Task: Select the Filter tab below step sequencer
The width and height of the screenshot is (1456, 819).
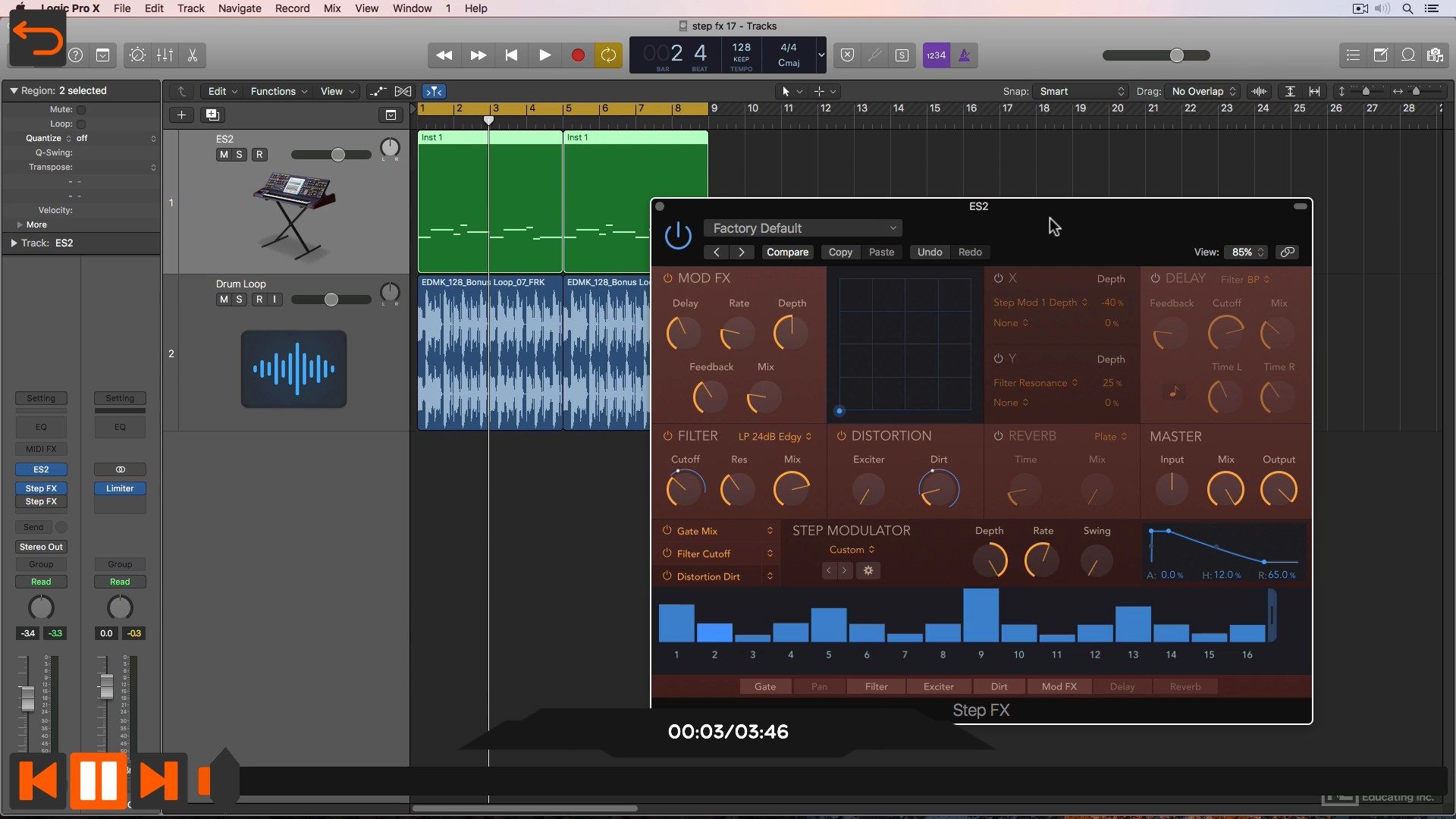Action: [876, 687]
